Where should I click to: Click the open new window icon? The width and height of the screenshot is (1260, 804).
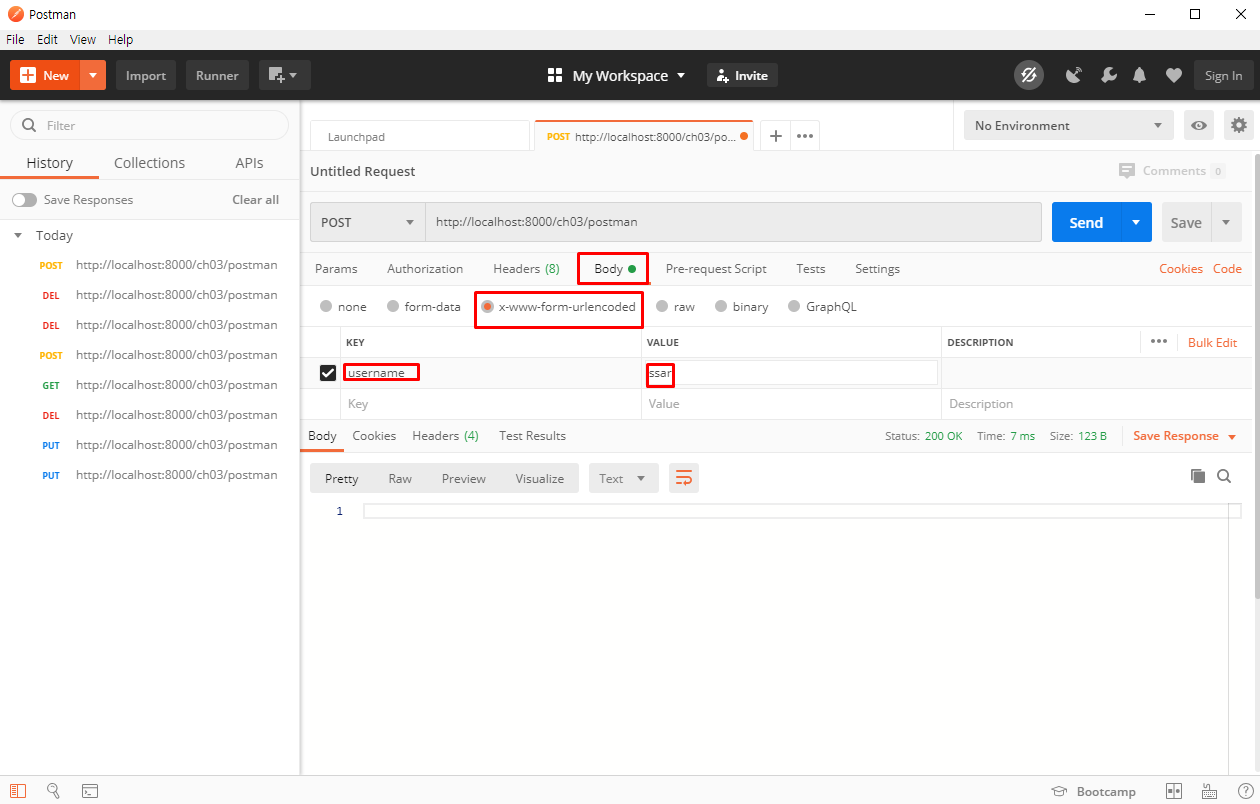pyautogui.click(x=285, y=75)
